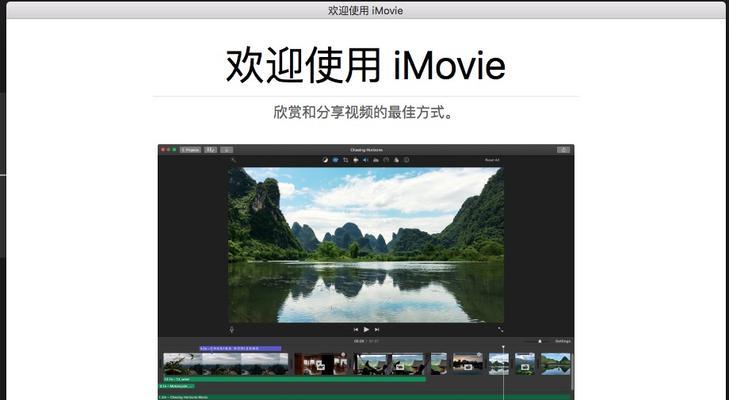The image size is (729, 400).
Task: Skip to next clip in viewer
Action: [x=377, y=329]
